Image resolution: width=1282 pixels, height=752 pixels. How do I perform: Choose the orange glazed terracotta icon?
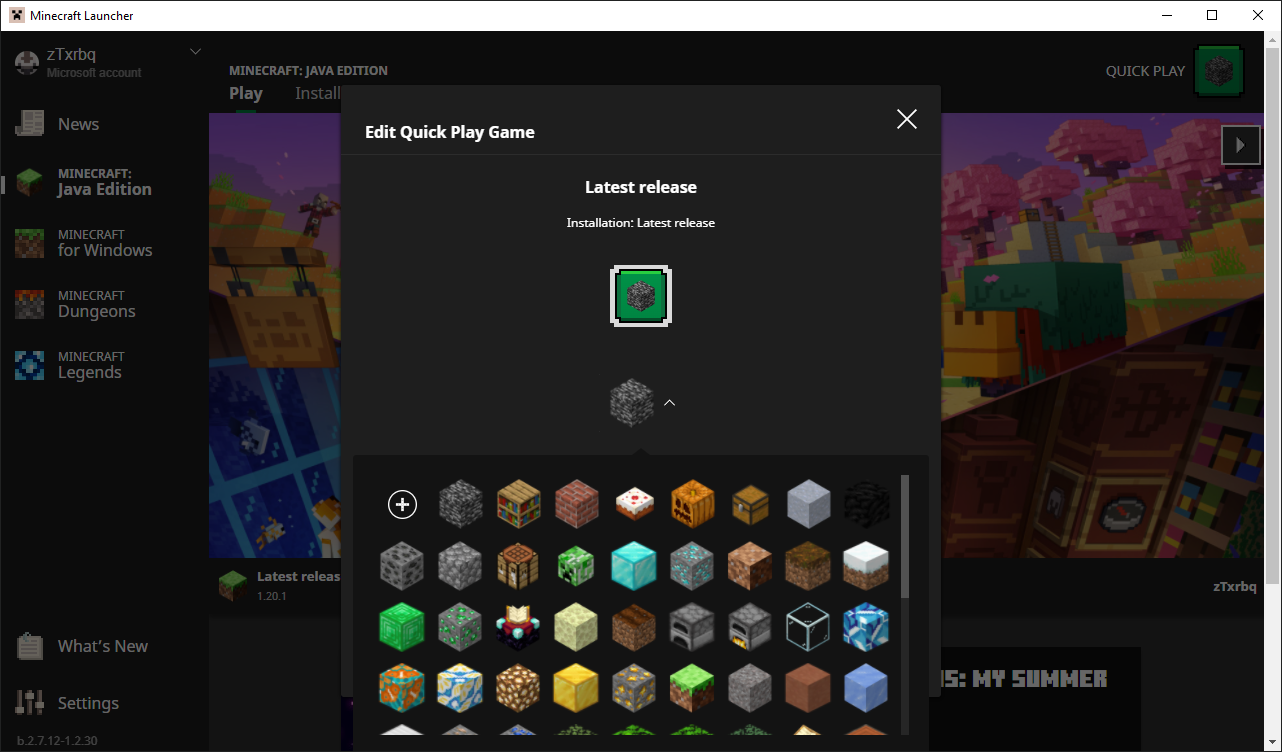point(403,688)
